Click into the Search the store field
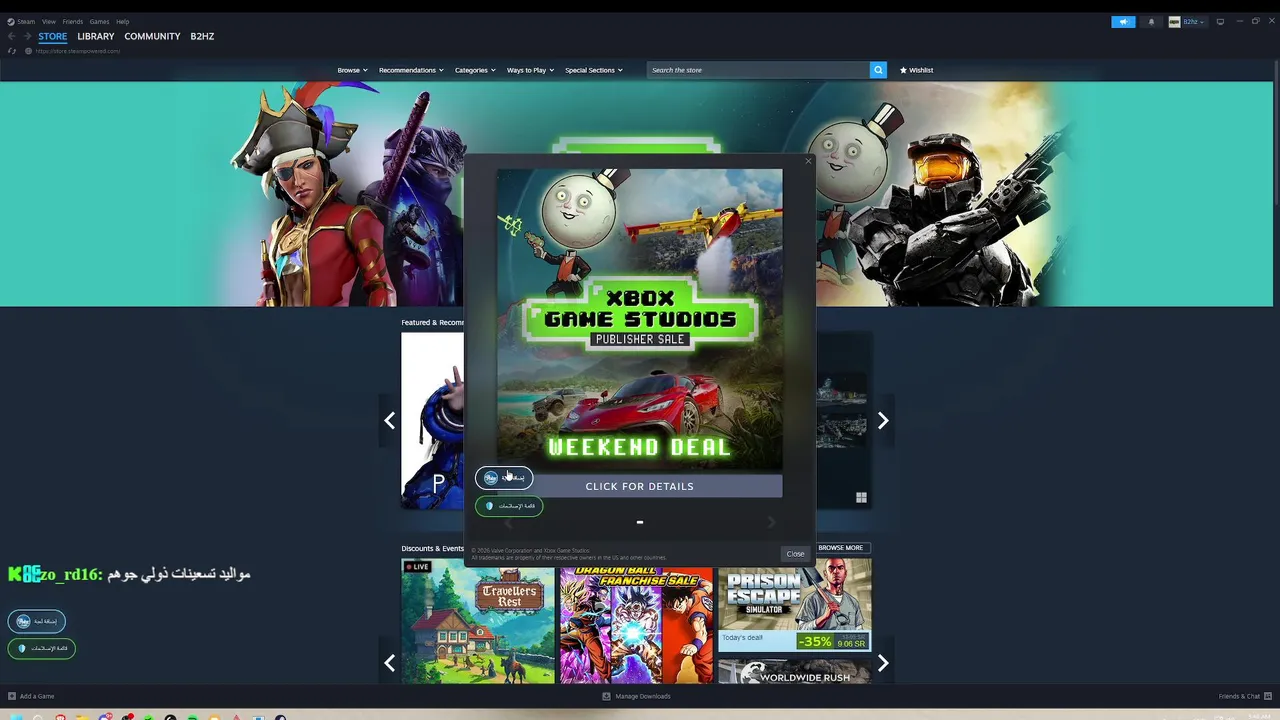Viewport: 1280px width, 720px height. click(x=758, y=70)
